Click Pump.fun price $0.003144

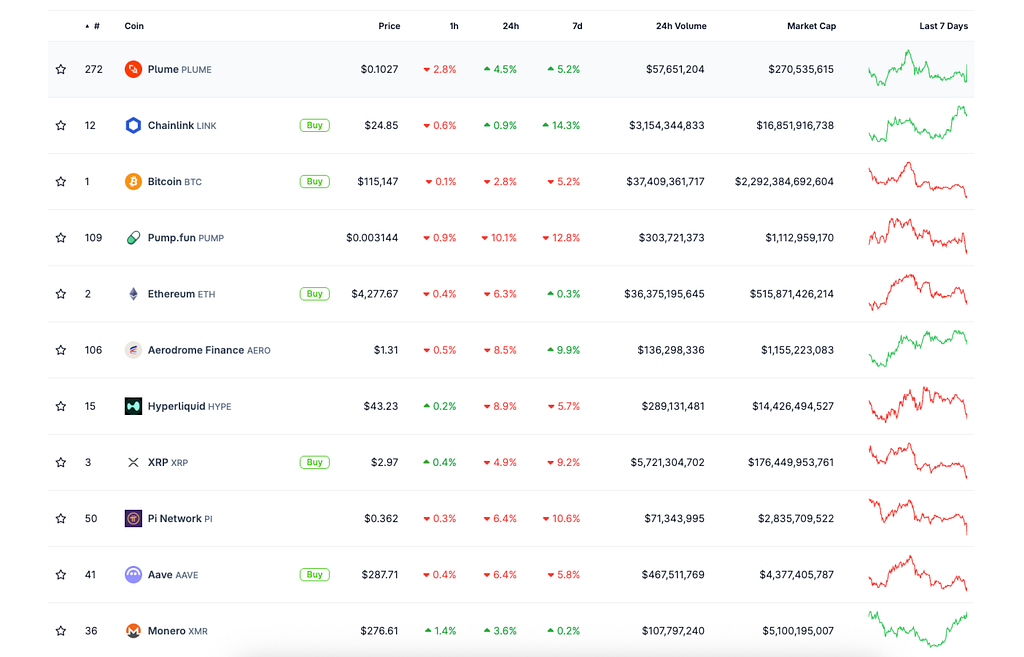tap(372, 238)
